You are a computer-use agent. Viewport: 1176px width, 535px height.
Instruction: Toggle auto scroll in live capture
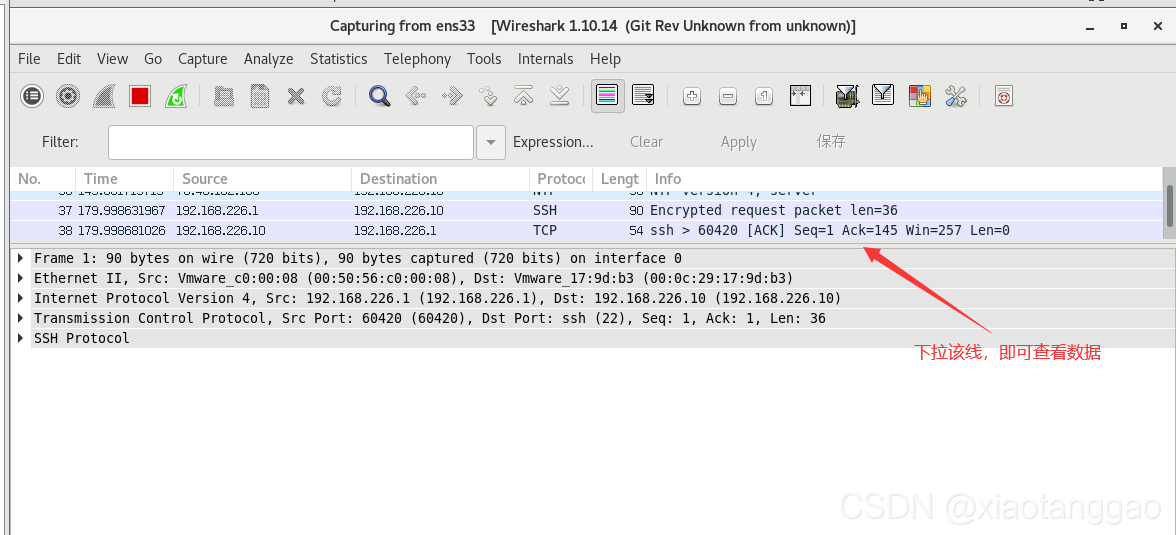(644, 95)
